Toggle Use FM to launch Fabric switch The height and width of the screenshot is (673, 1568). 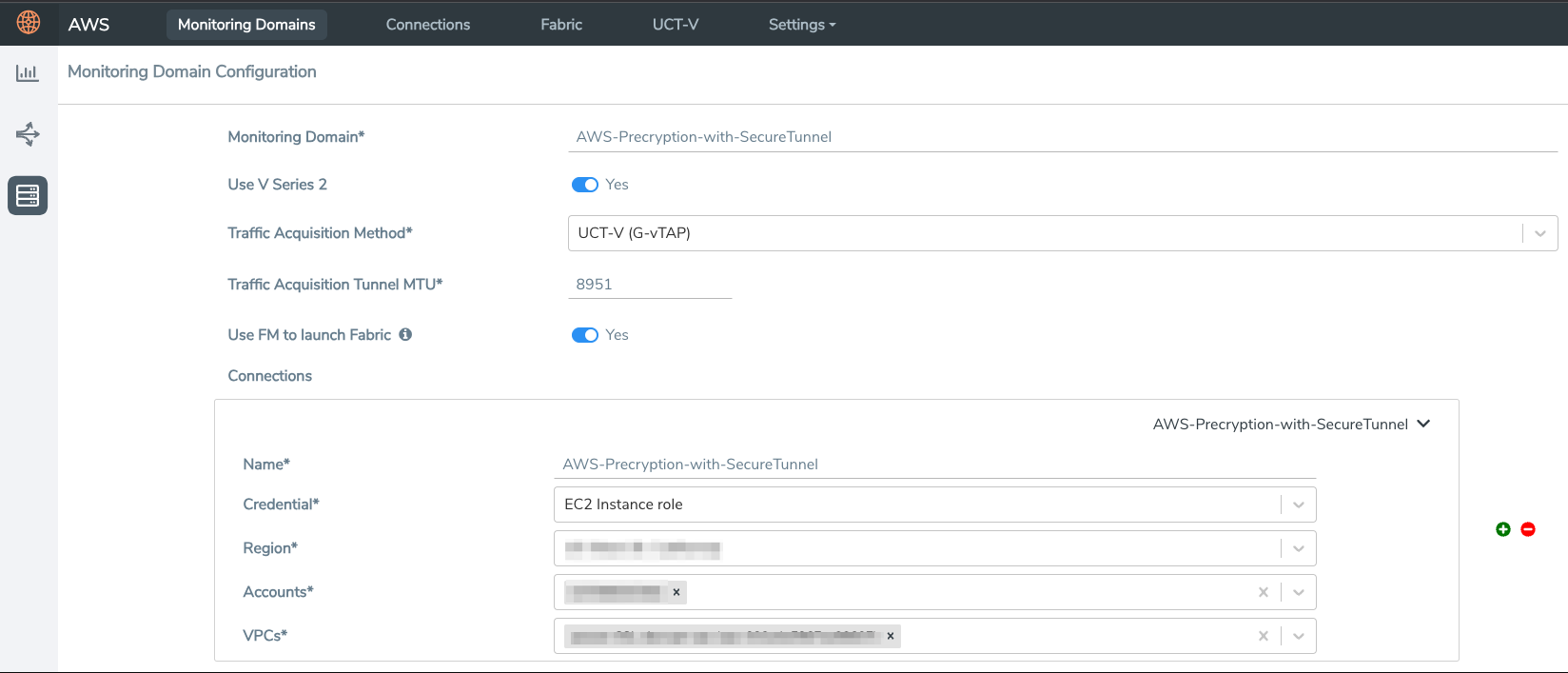pos(585,335)
